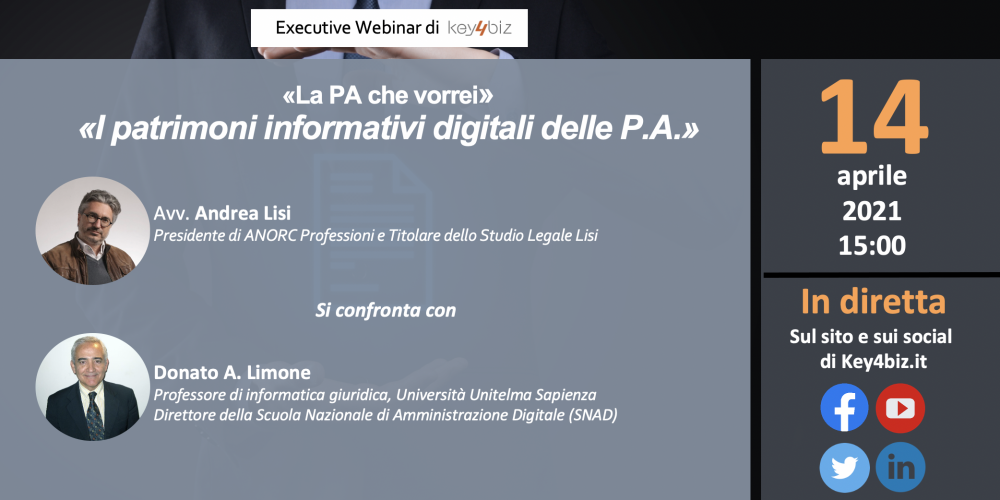Screen dimensions: 1000x500
Task: Click the year '2021'
Action: [872, 210]
